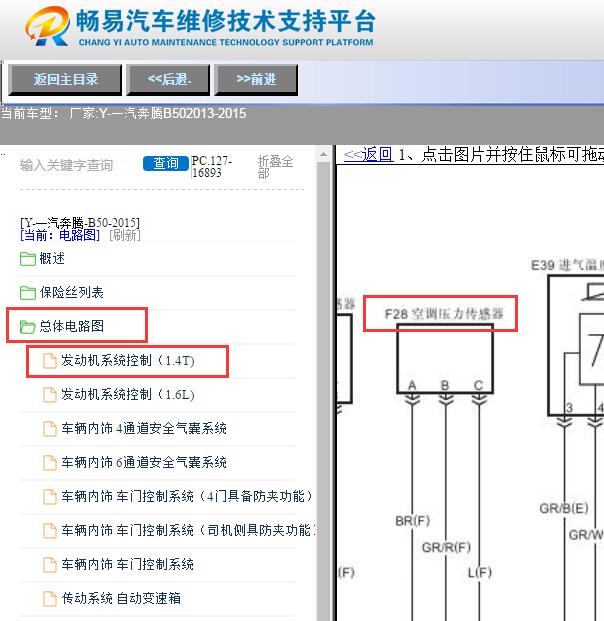Click the document icon for 4通道安全气囊系统
The width and height of the screenshot is (604, 621).
click(50, 429)
